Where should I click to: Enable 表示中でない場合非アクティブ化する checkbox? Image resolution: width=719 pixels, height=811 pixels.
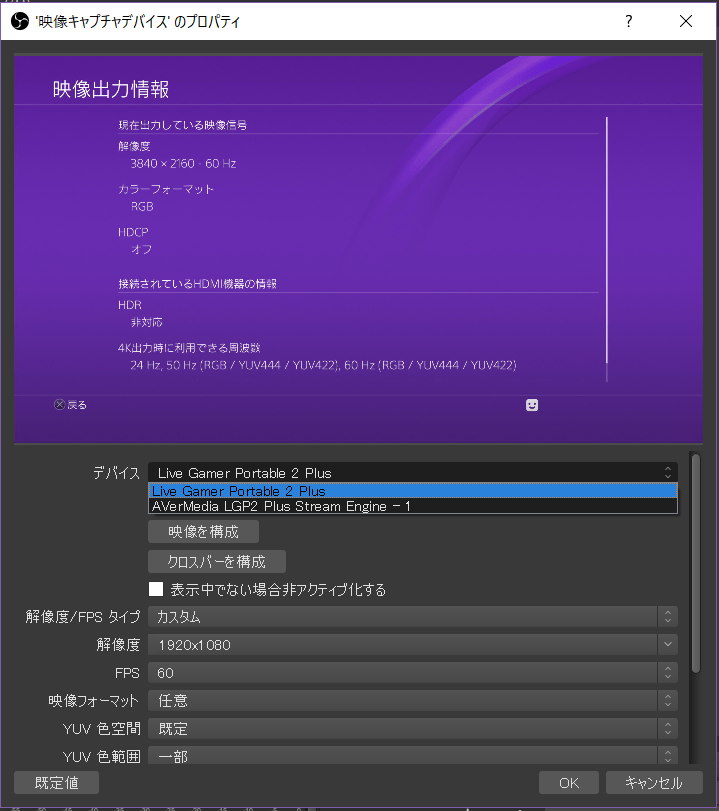click(x=156, y=589)
